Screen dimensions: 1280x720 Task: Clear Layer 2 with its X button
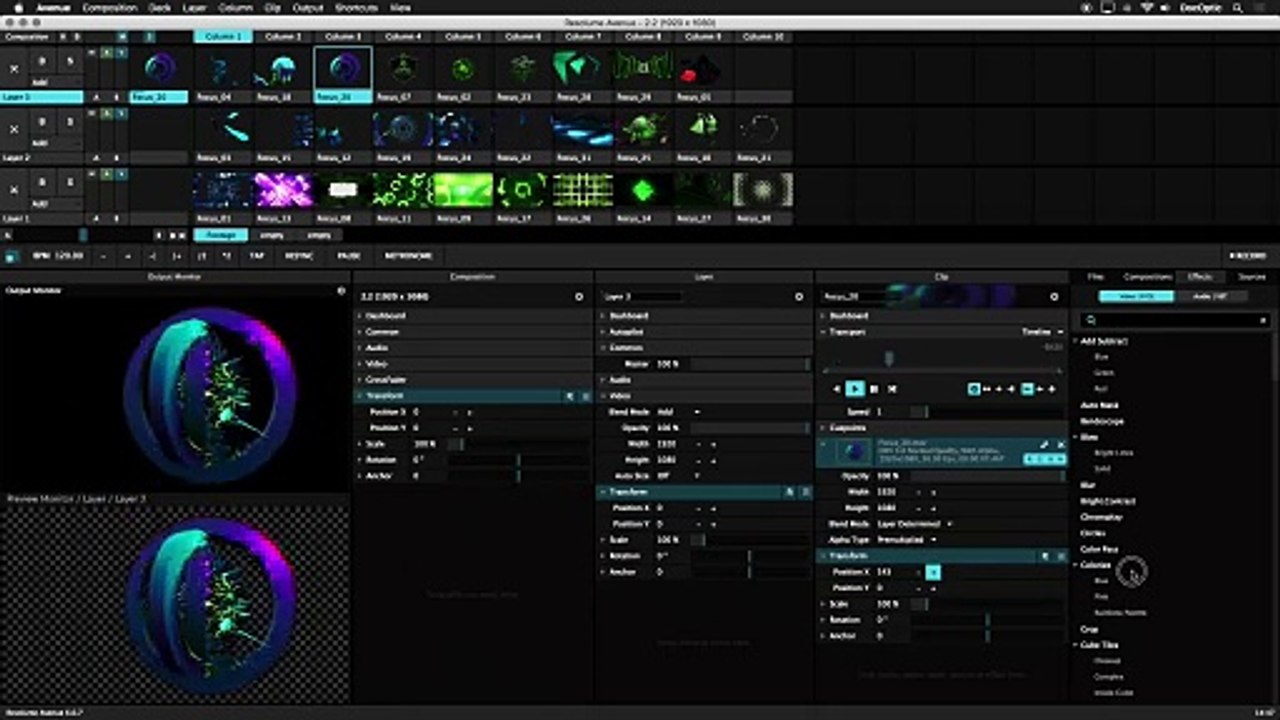[14, 129]
